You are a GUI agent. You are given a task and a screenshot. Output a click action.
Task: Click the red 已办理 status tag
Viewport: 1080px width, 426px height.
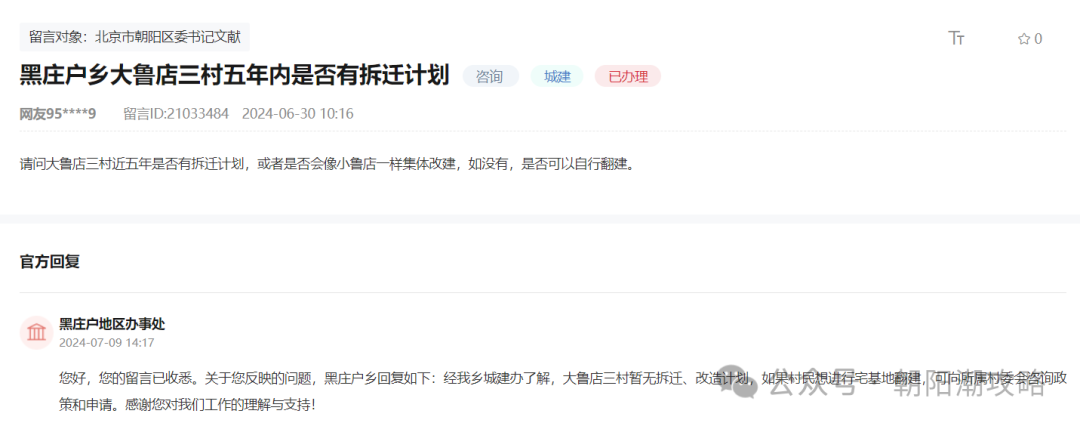tap(627, 76)
